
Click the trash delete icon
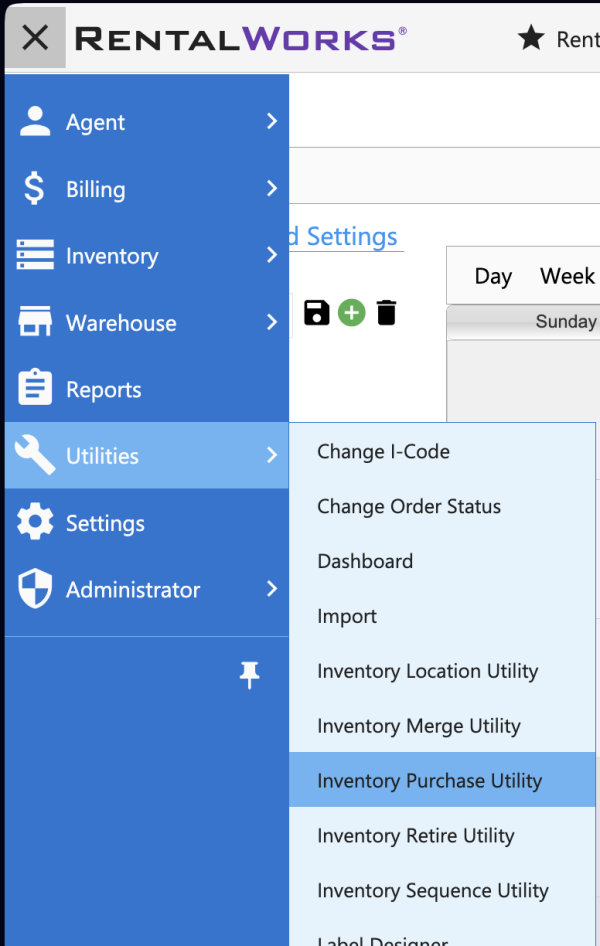[386, 313]
